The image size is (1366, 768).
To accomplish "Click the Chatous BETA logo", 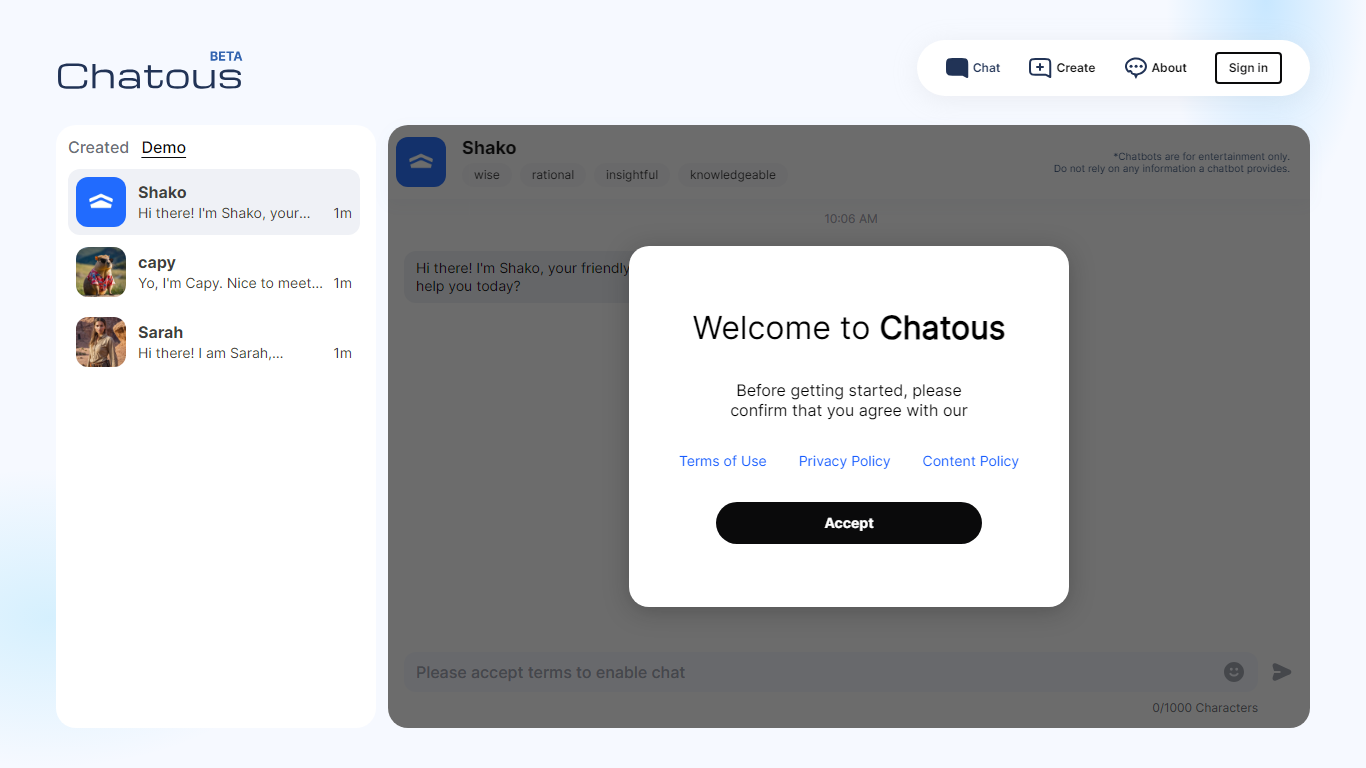I will tap(150, 72).
